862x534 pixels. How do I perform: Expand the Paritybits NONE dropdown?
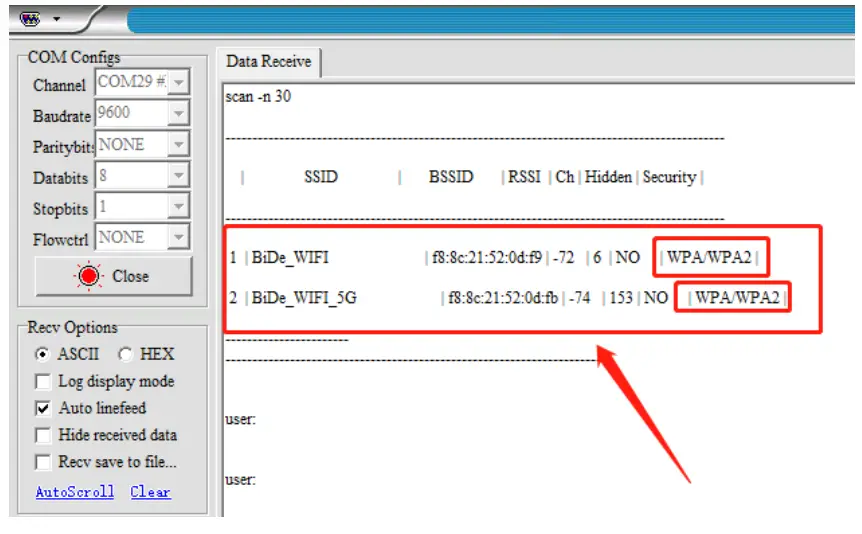pyautogui.click(x=179, y=145)
